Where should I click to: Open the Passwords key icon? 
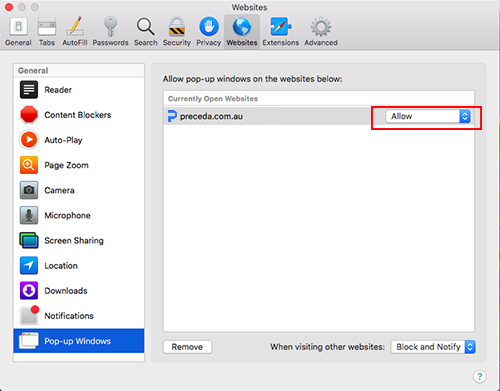click(x=110, y=26)
